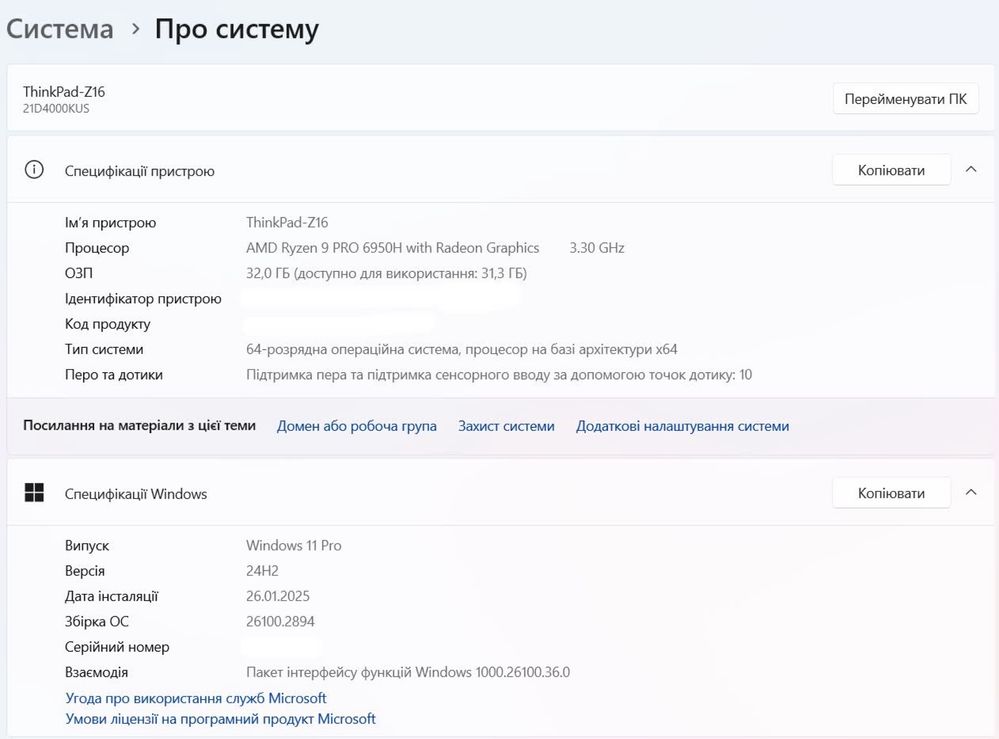Click the Перейменувати ПК button
Screen dimensions: 999x739
(905, 99)
